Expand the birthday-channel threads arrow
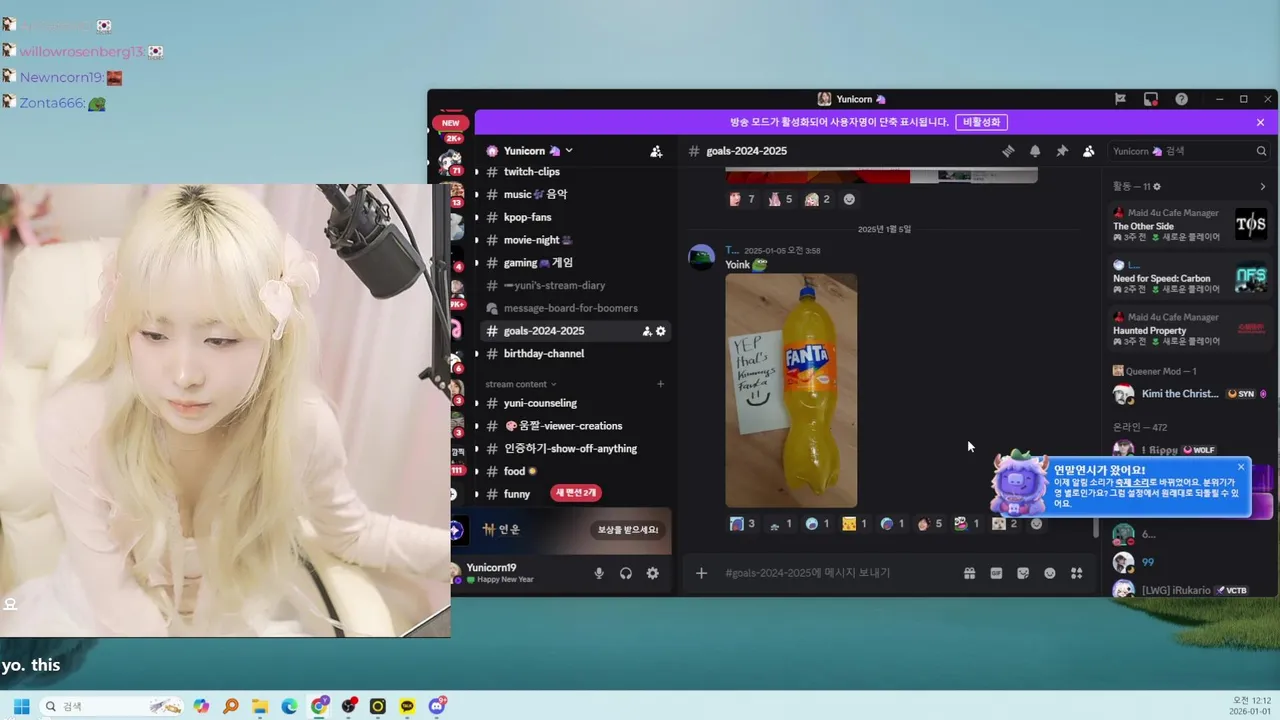The width and height of the screenshot is (1280, 720). point(476,354)
